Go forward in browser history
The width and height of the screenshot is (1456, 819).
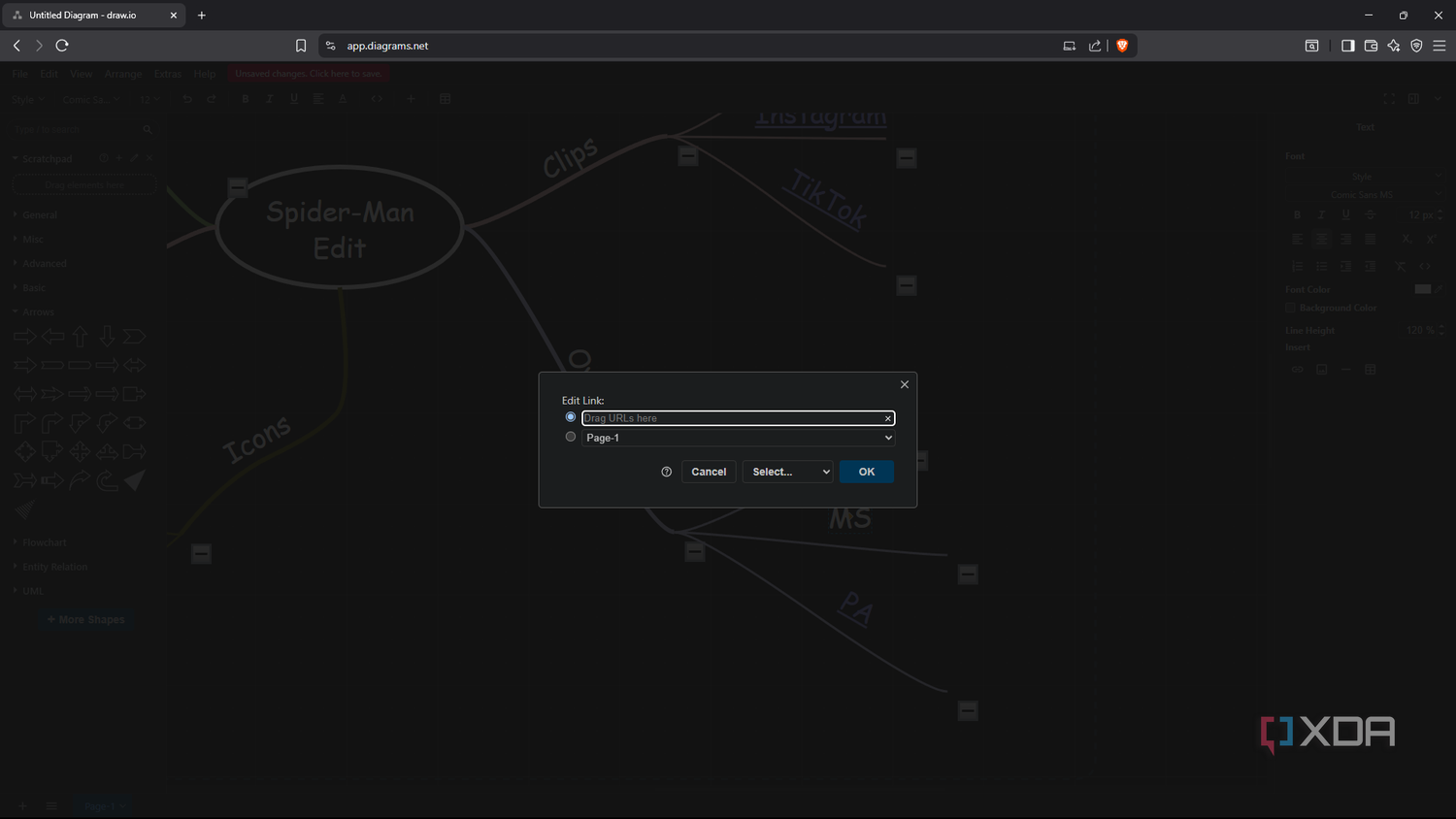[39, 46]
